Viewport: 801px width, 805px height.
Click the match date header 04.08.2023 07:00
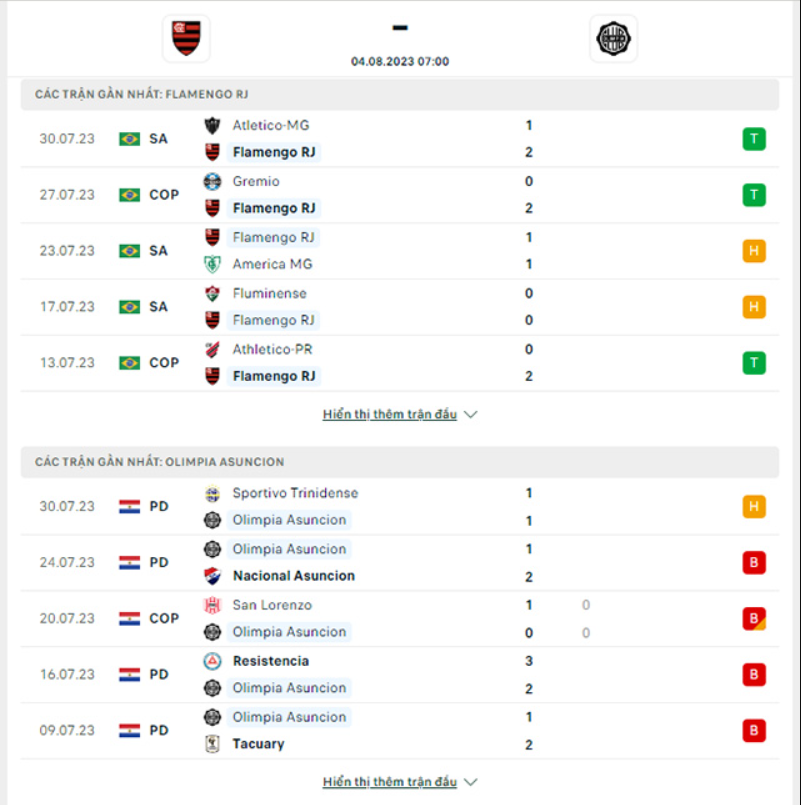click(400, 60)
